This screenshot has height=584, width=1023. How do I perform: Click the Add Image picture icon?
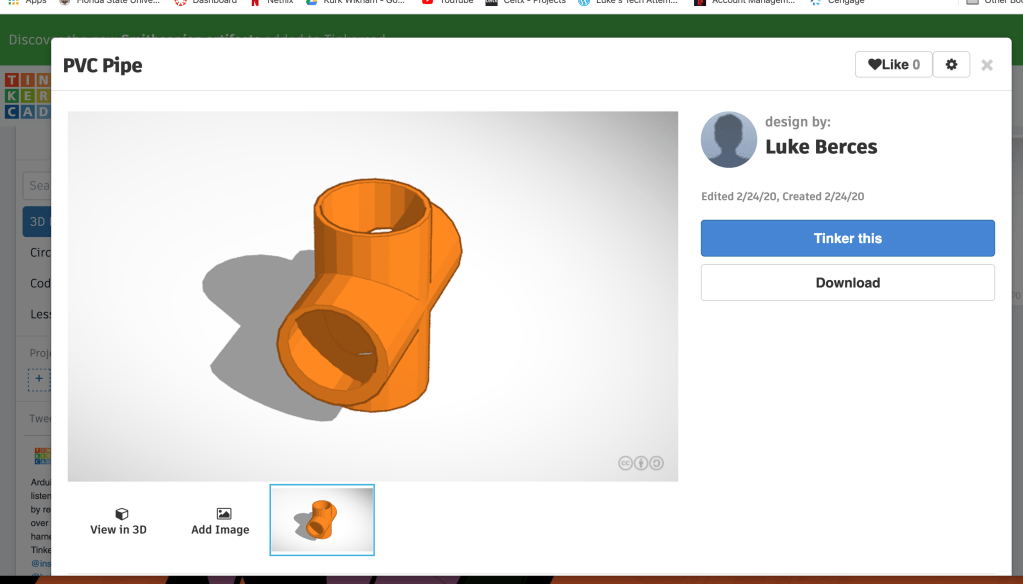tap(222, 514)
